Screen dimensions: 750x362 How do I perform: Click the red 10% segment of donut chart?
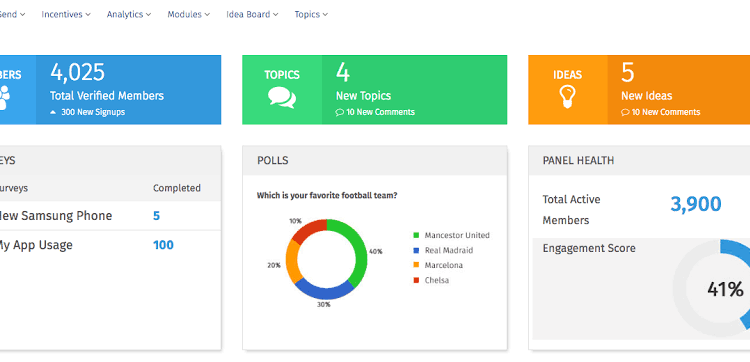pos(309,230)
